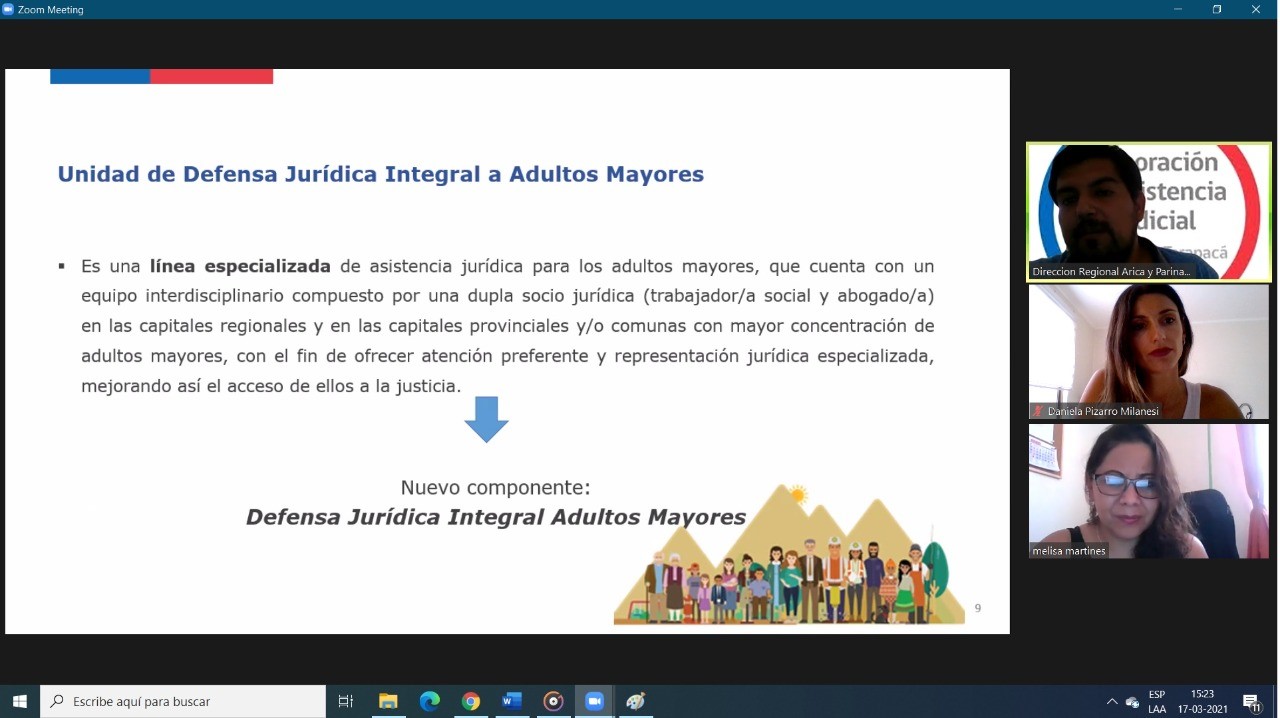The image size is (1280, 718).
Task: Select the Daniela Pizarro Milanesi video tile
Action: [1148, 351]
